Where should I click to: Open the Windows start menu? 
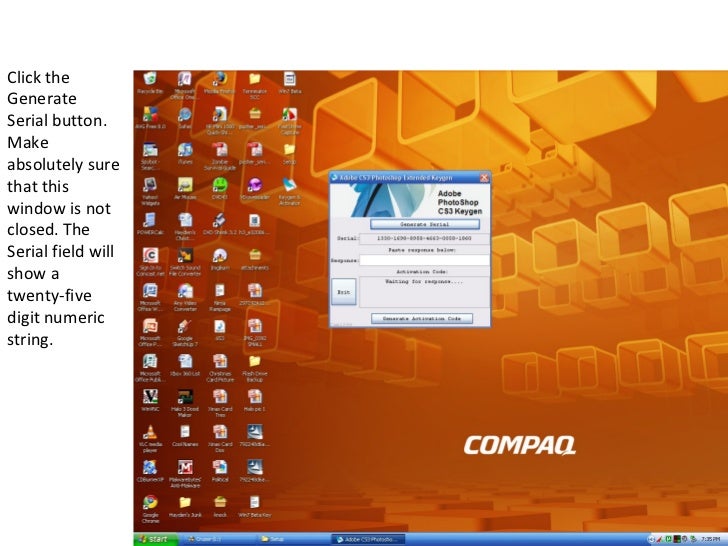[156, 539]
